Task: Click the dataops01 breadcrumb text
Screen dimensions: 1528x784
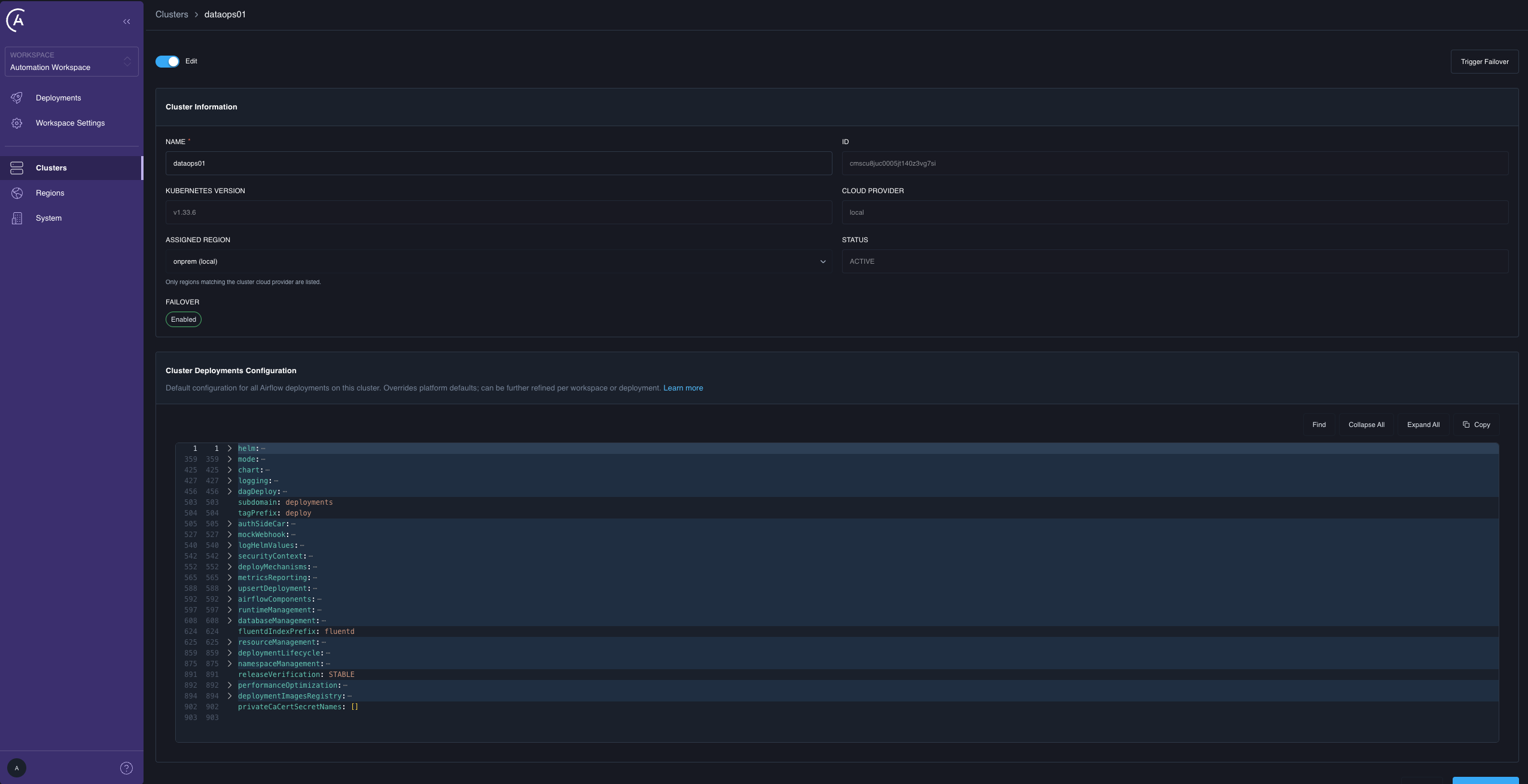Action: pyautogui.click(x=225, y=14)
